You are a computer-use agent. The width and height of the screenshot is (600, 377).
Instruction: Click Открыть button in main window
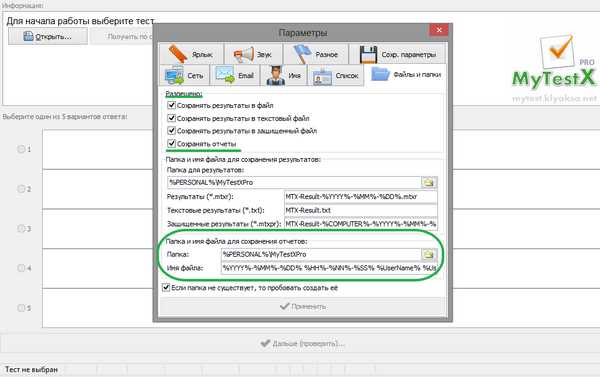coord(48,36)
